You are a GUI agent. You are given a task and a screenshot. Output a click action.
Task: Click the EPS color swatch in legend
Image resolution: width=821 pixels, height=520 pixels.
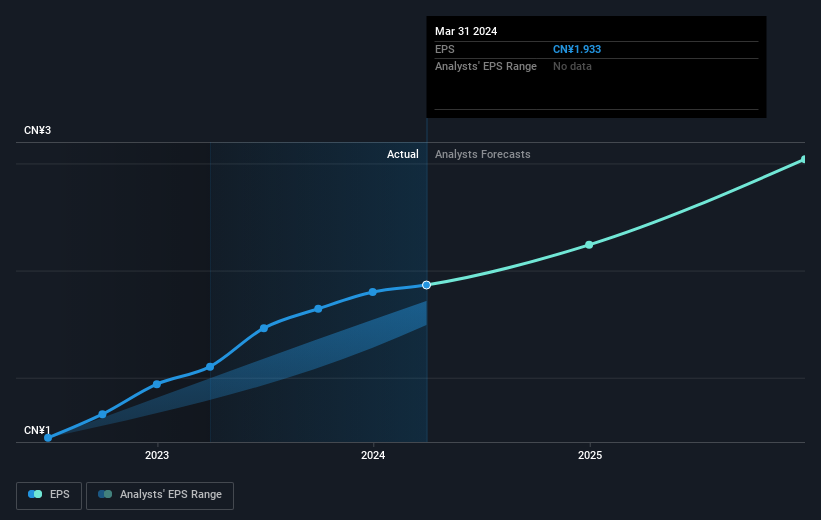[35, 494]
